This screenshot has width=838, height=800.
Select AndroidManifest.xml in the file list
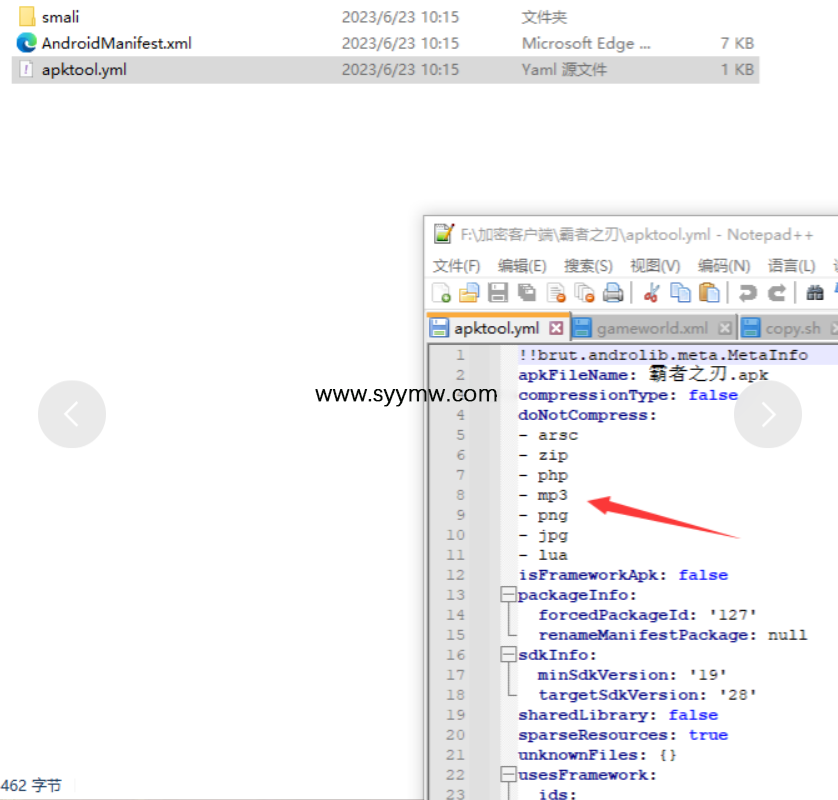tap(116, 43)
